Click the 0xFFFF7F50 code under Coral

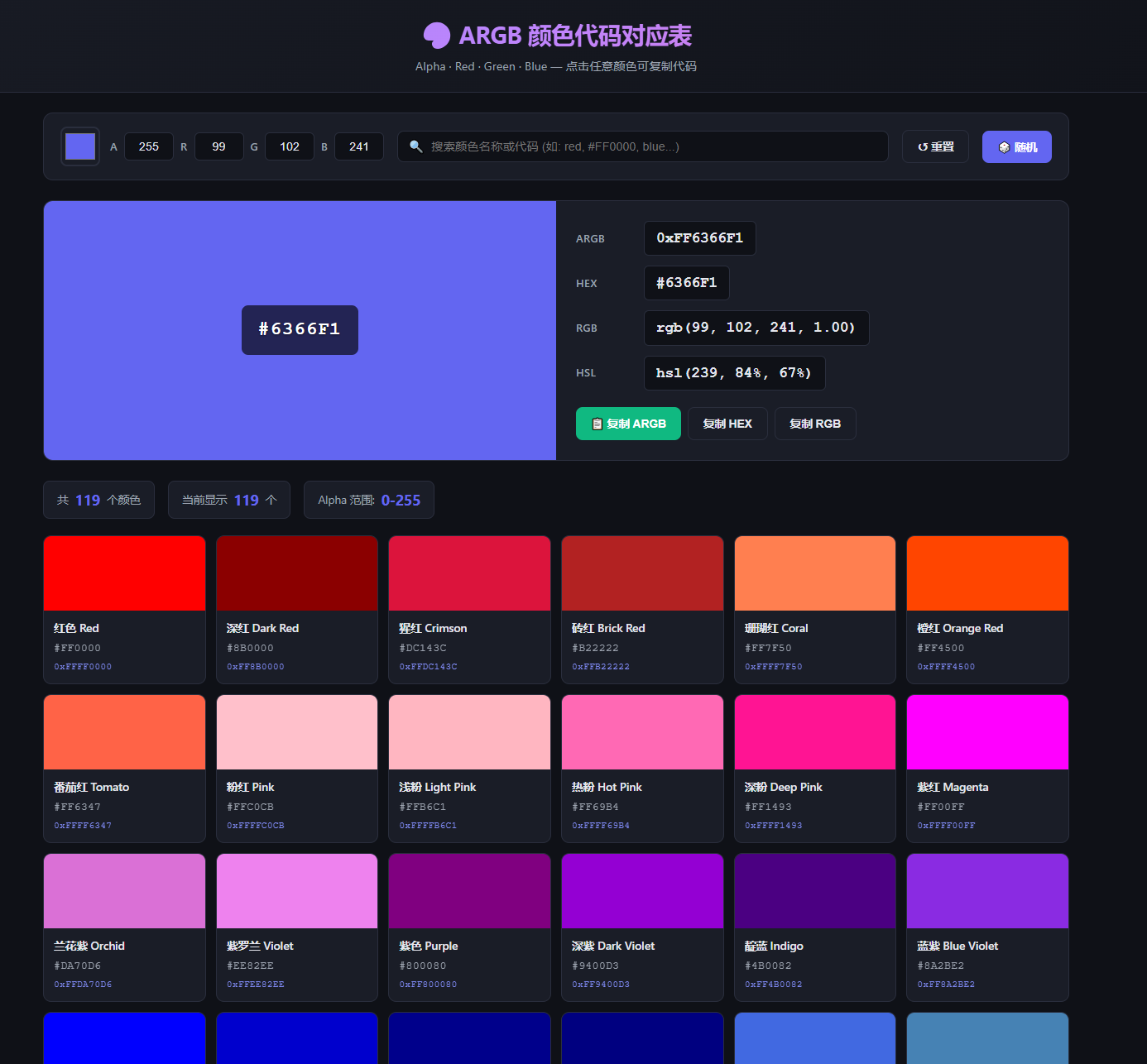[x=774, y=667]
